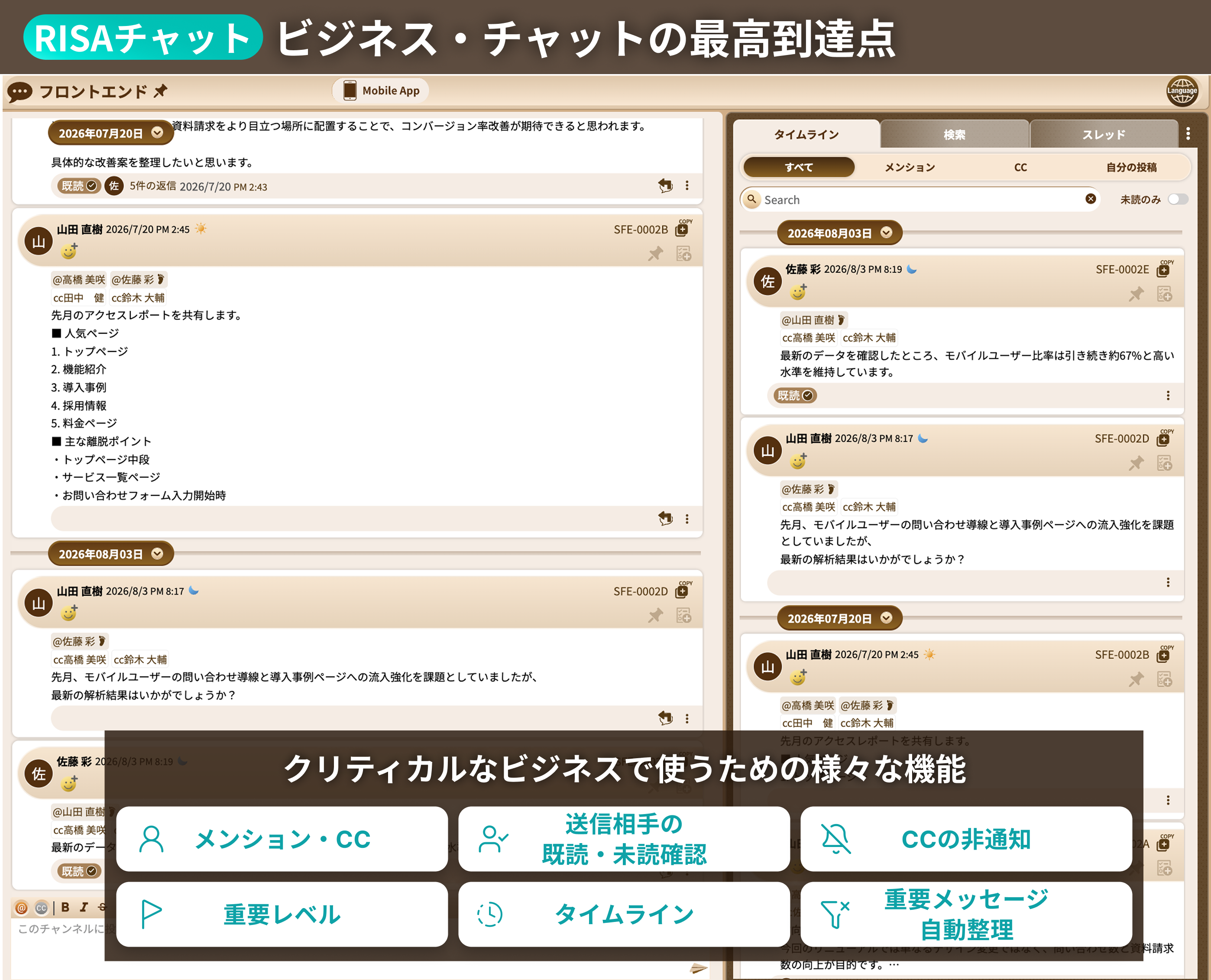Select the CC filter

1020,167
